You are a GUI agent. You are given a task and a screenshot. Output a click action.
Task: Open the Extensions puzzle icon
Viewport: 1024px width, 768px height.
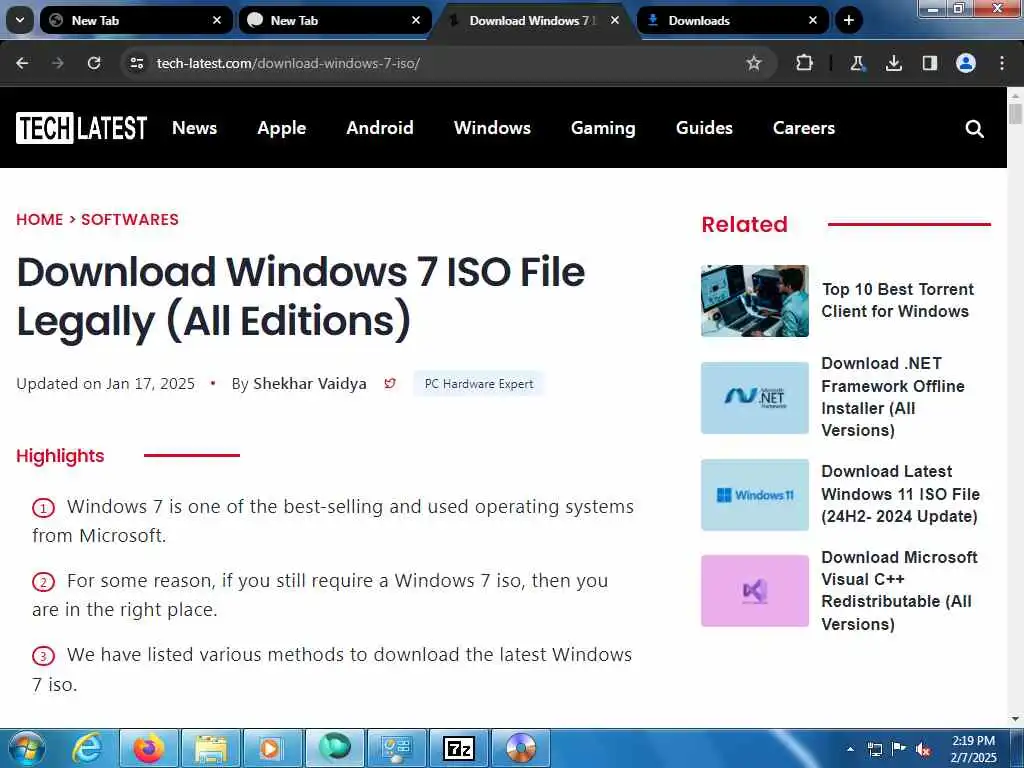(x=805, y=63)
